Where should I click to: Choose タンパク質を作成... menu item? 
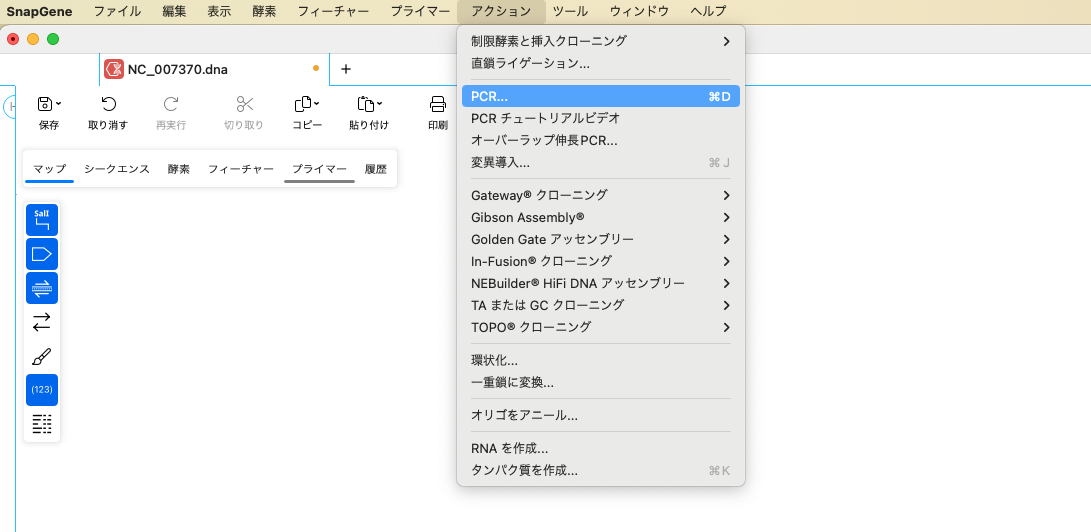pyautogui.click(x=600, y=471)
